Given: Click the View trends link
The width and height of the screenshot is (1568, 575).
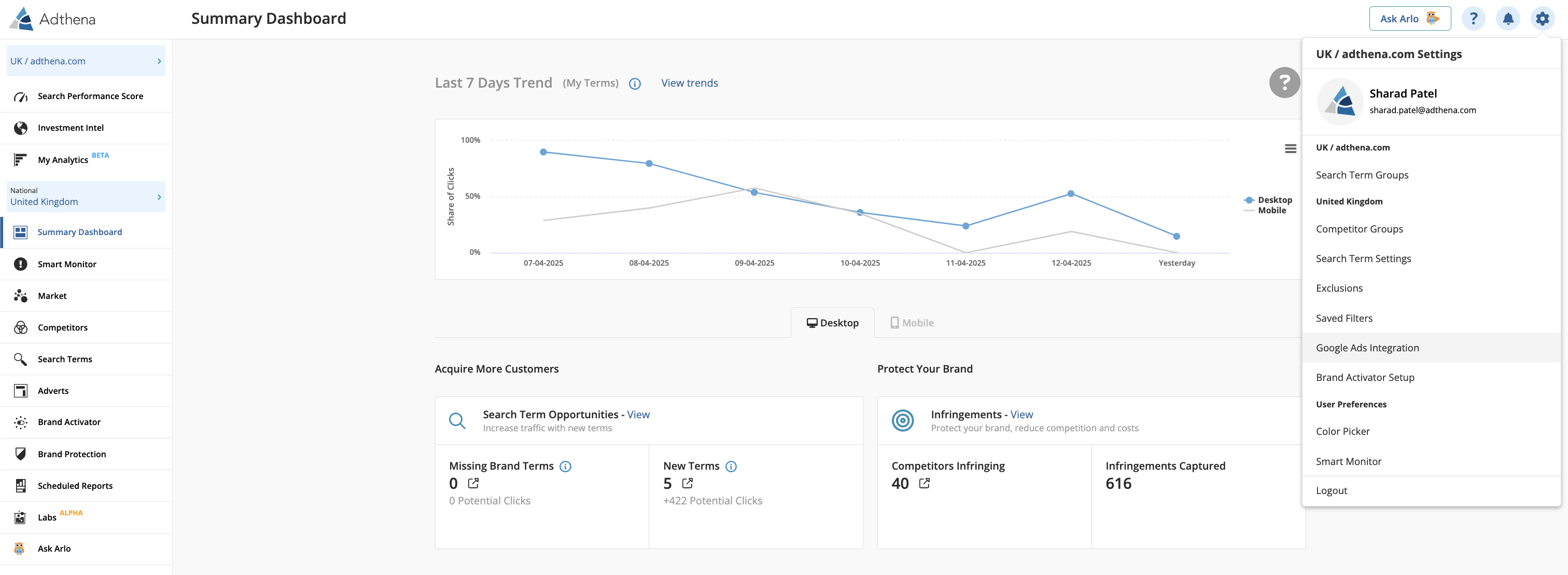Looking at the screenshot, I should coord(689,83).
